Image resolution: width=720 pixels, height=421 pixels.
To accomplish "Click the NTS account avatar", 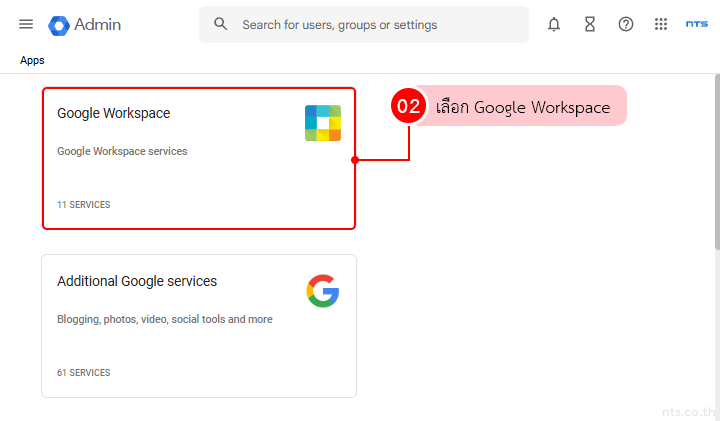I will pos(697,25).
